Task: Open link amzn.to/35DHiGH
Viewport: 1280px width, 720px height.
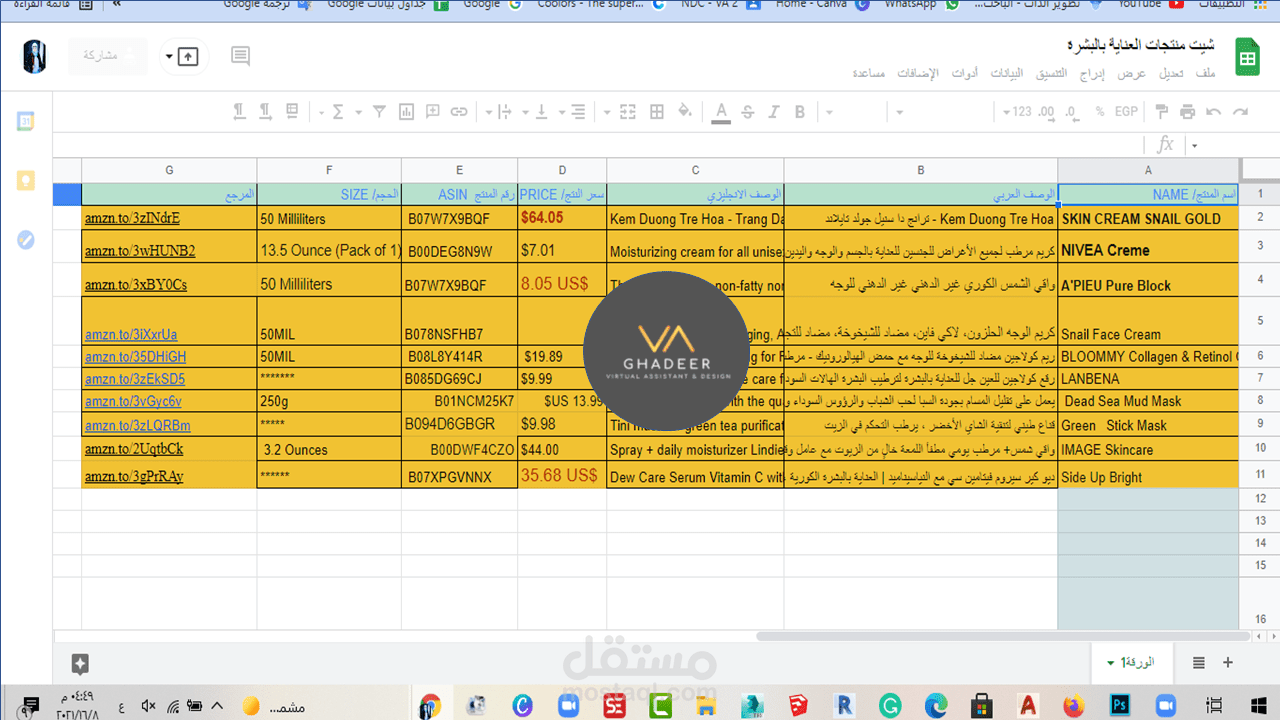Action: (x=135, y=356)
